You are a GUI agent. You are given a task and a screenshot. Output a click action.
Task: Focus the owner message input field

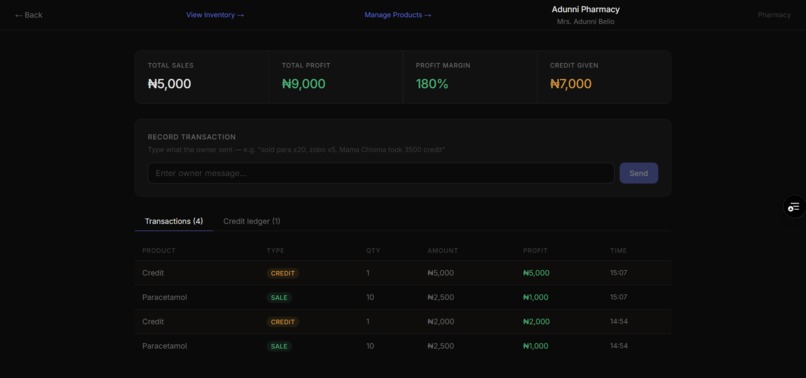click(381, 173)
